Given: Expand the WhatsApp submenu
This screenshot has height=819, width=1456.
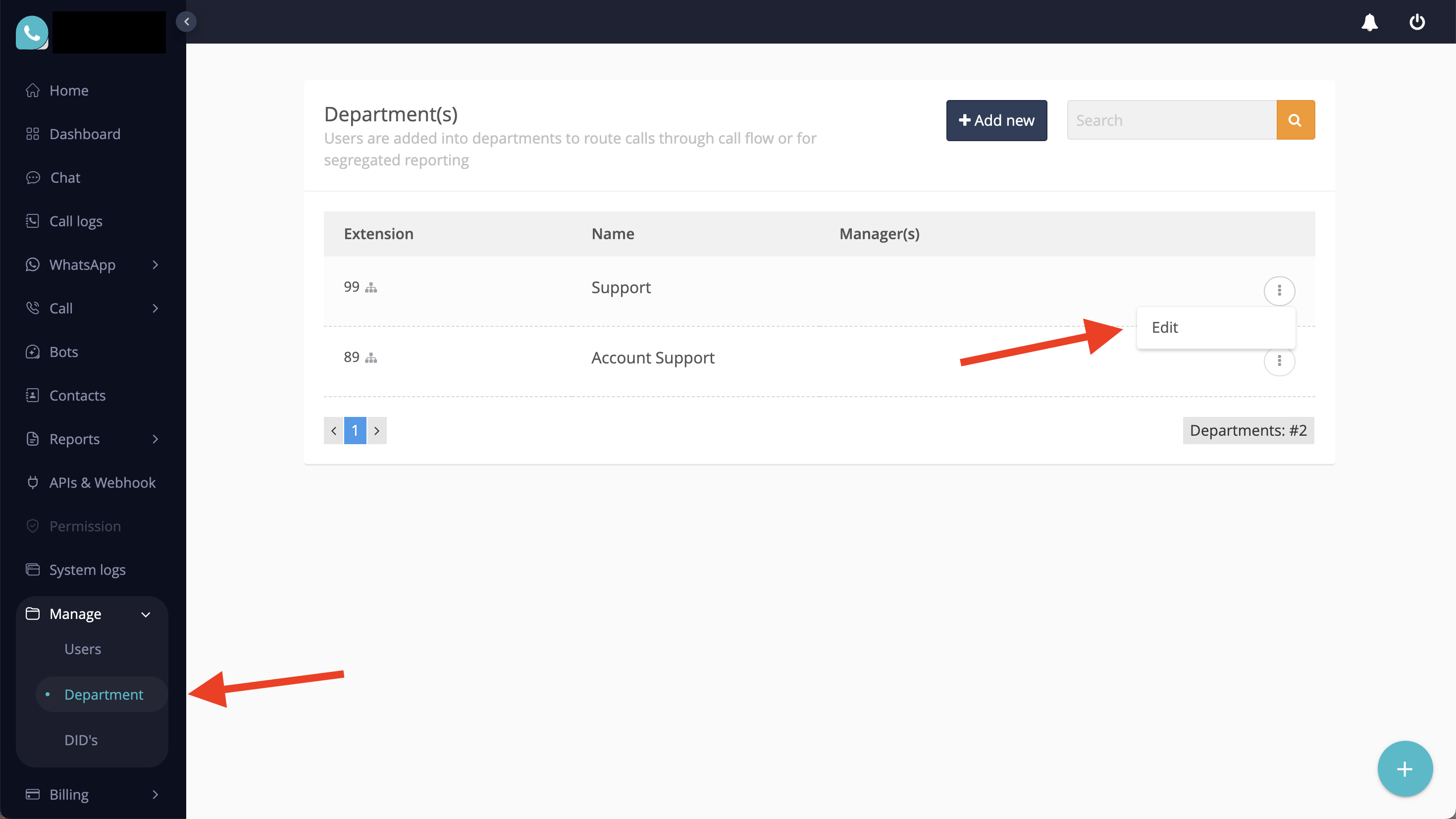Looking at the screenshot, I should (155, 264).
